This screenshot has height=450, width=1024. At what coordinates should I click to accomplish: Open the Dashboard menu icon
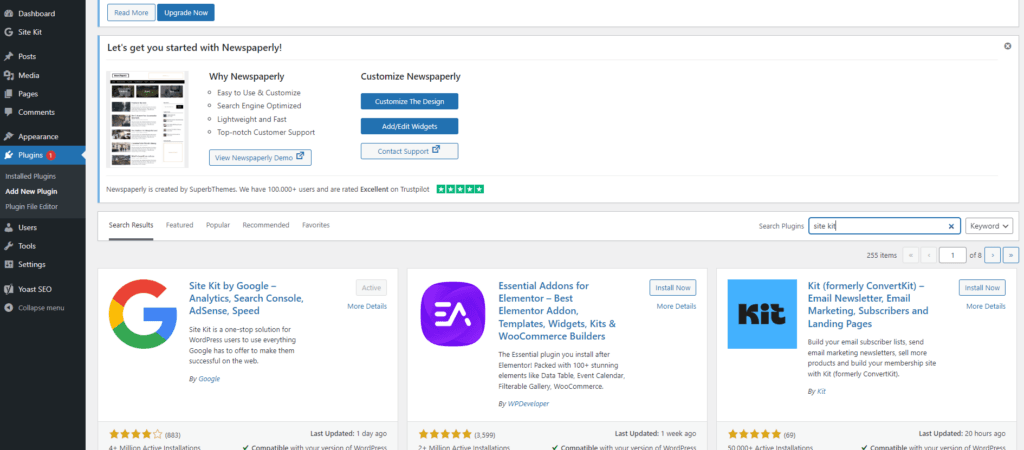(x=8, y=13)
